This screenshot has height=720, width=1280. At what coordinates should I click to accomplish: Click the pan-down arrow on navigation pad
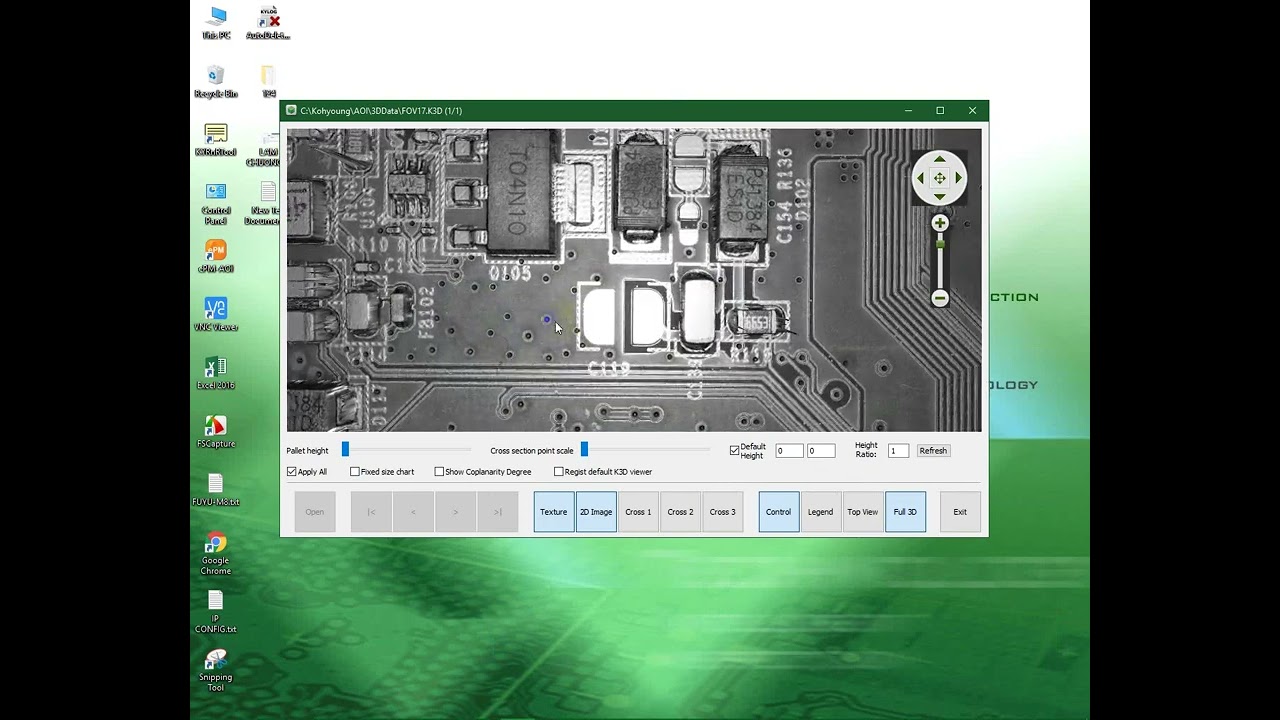click(939, 197)
